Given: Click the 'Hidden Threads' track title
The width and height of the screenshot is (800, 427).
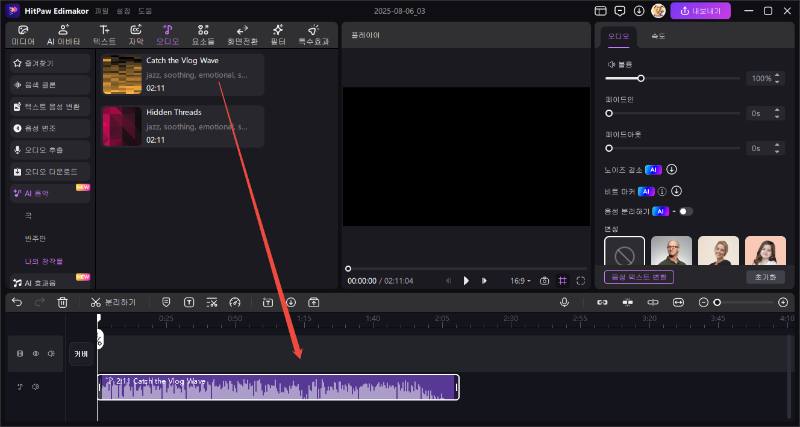Looking at the screenshot, I should (x=173, y=112).
